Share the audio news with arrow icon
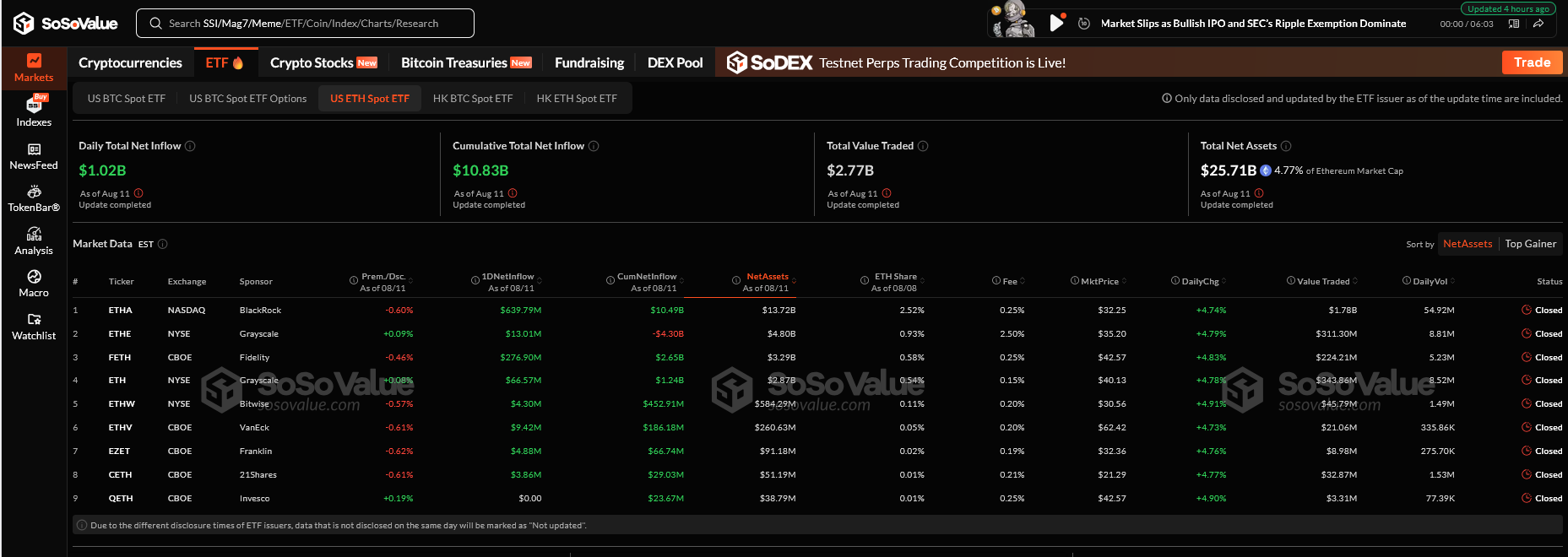 [x=1538, y=24]
